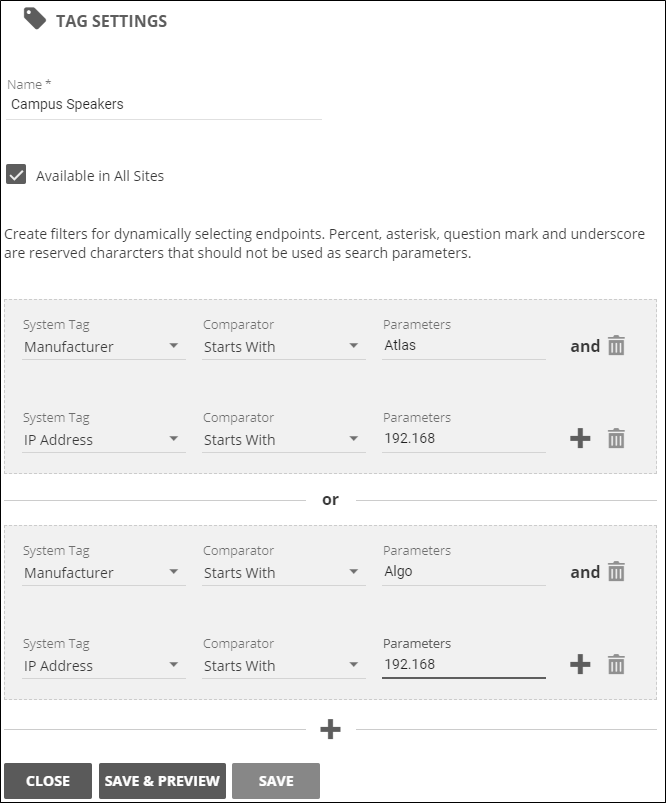Click the Available in All Sites label
Viewport: 666px width, 803px height.
100,176
